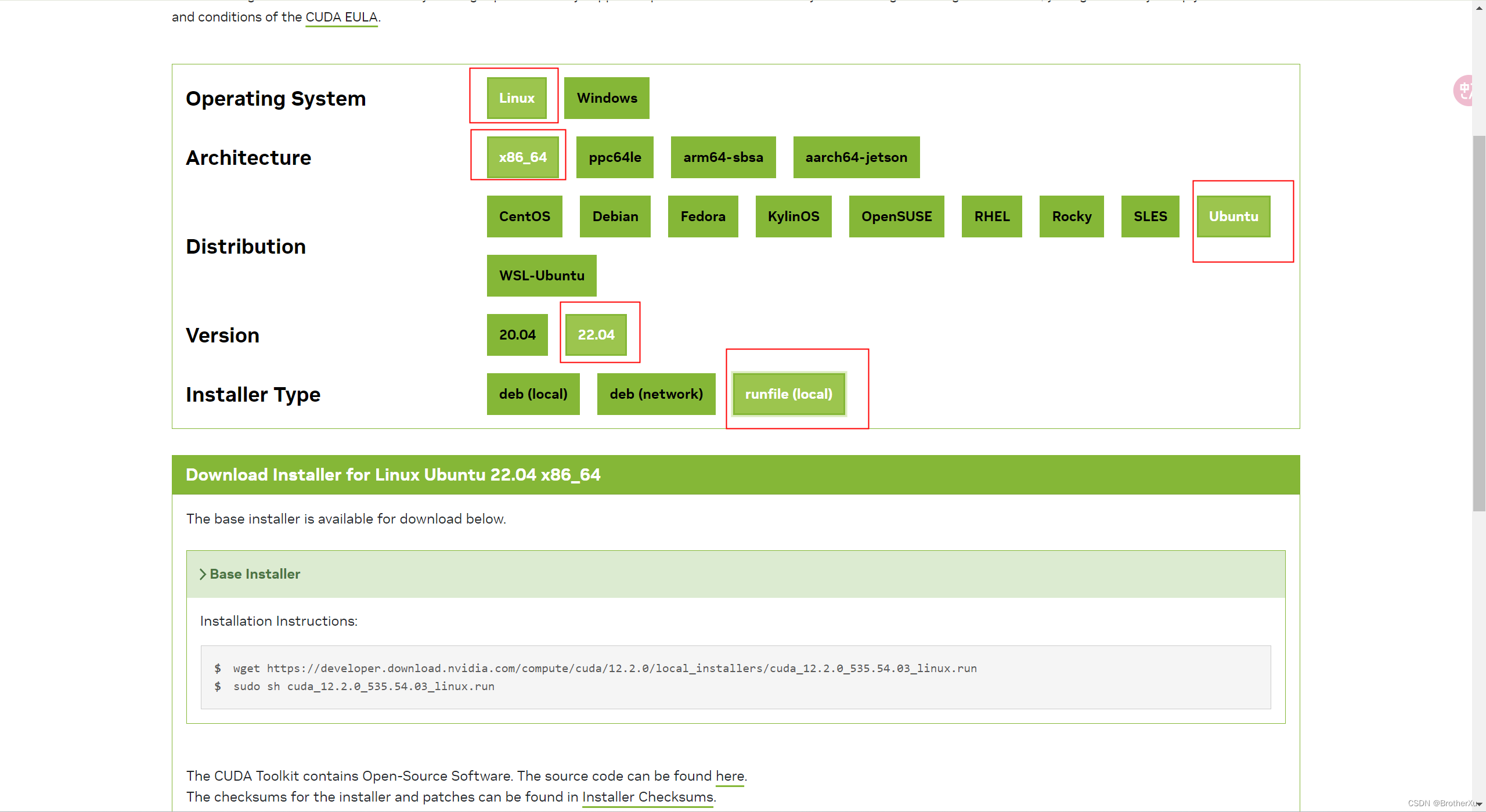1486x812 pixels.
Task: Expand the Base Installer chevron
Action: pyautogui.click(x=203, y=574)
